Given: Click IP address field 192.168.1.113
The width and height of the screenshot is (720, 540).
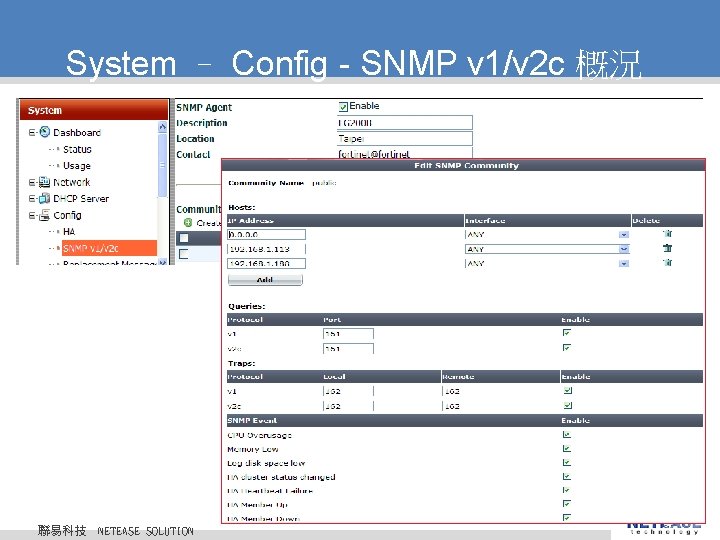Looking at the screenshot, I should click(x=266, y=249).
